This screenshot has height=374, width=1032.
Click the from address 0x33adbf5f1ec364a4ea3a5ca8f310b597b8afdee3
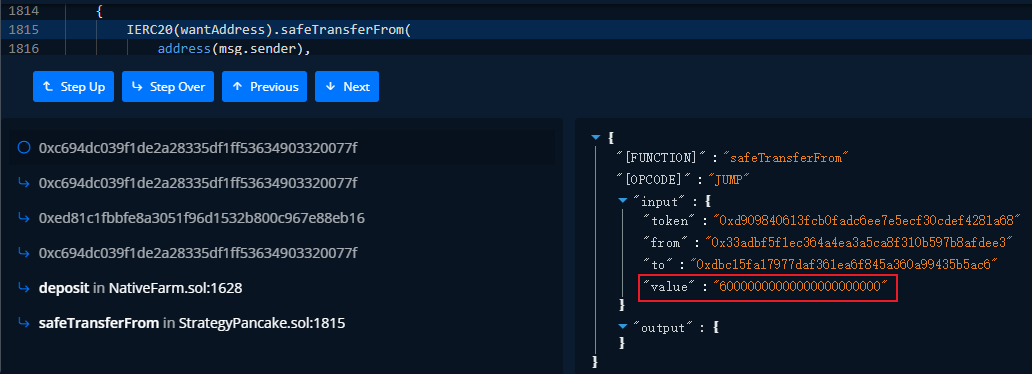coord(858,243)
